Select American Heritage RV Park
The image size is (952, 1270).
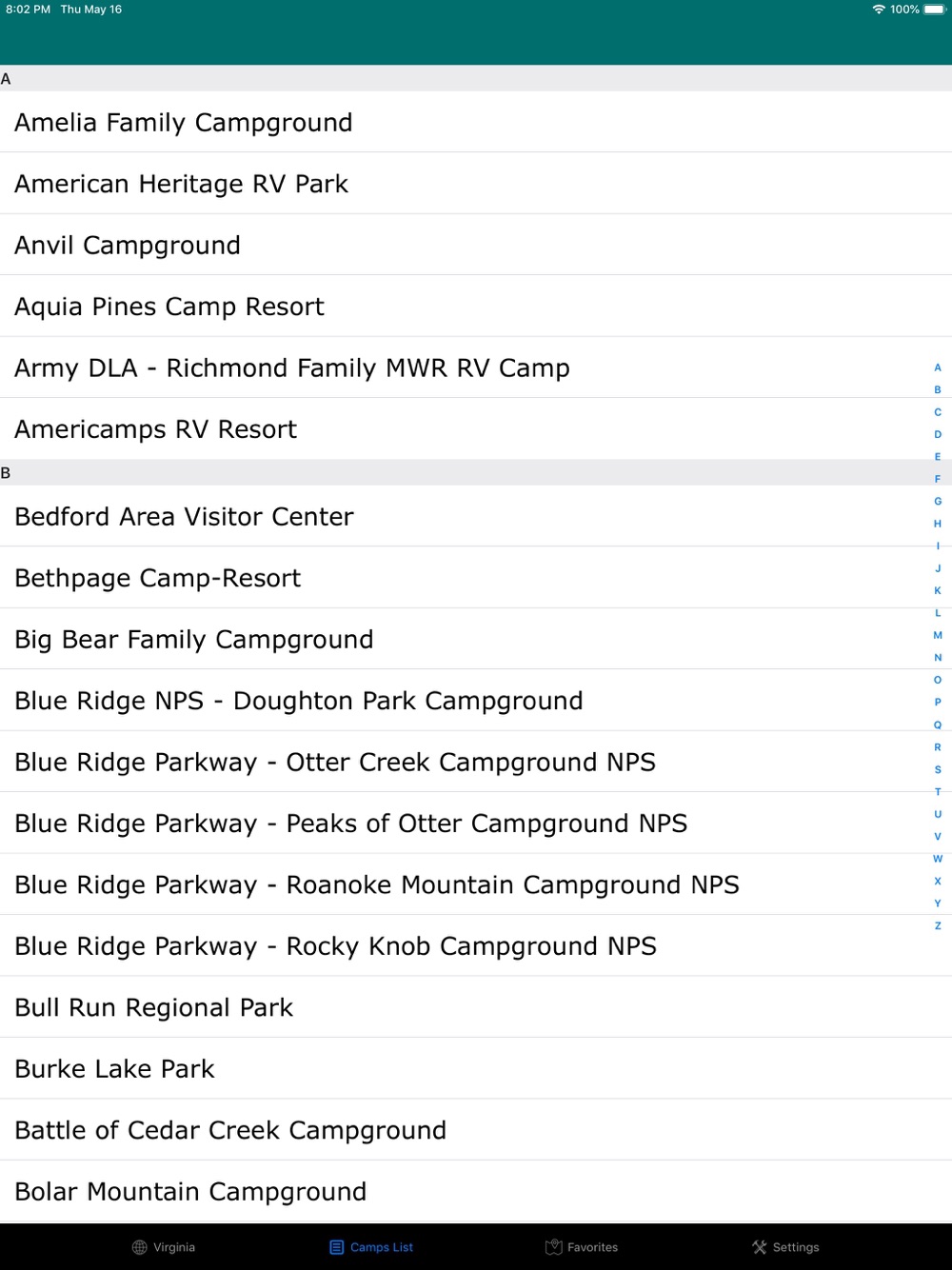coord(476,184)
